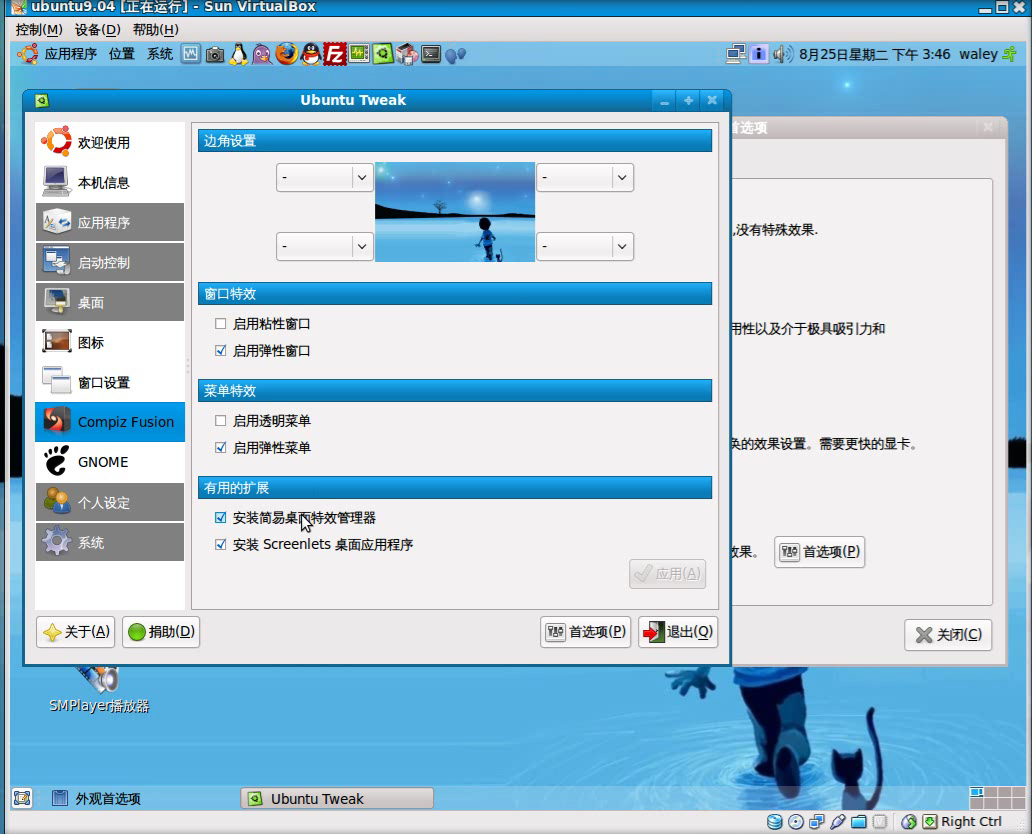Open the top-left corner action dropdown
The image size is (1032, 834).
pos(324,178)
